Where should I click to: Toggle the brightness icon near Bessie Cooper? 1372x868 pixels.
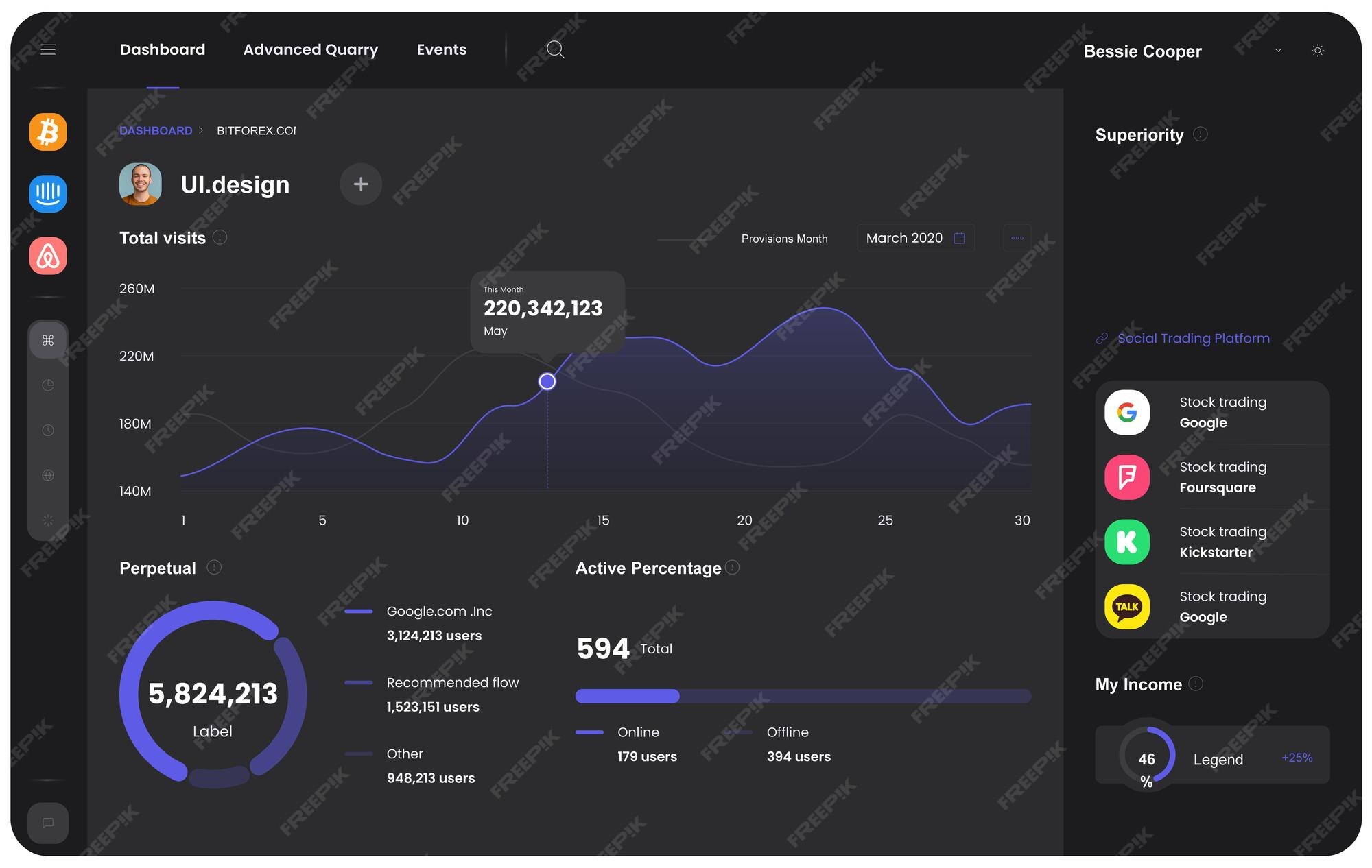point(1317,50)
